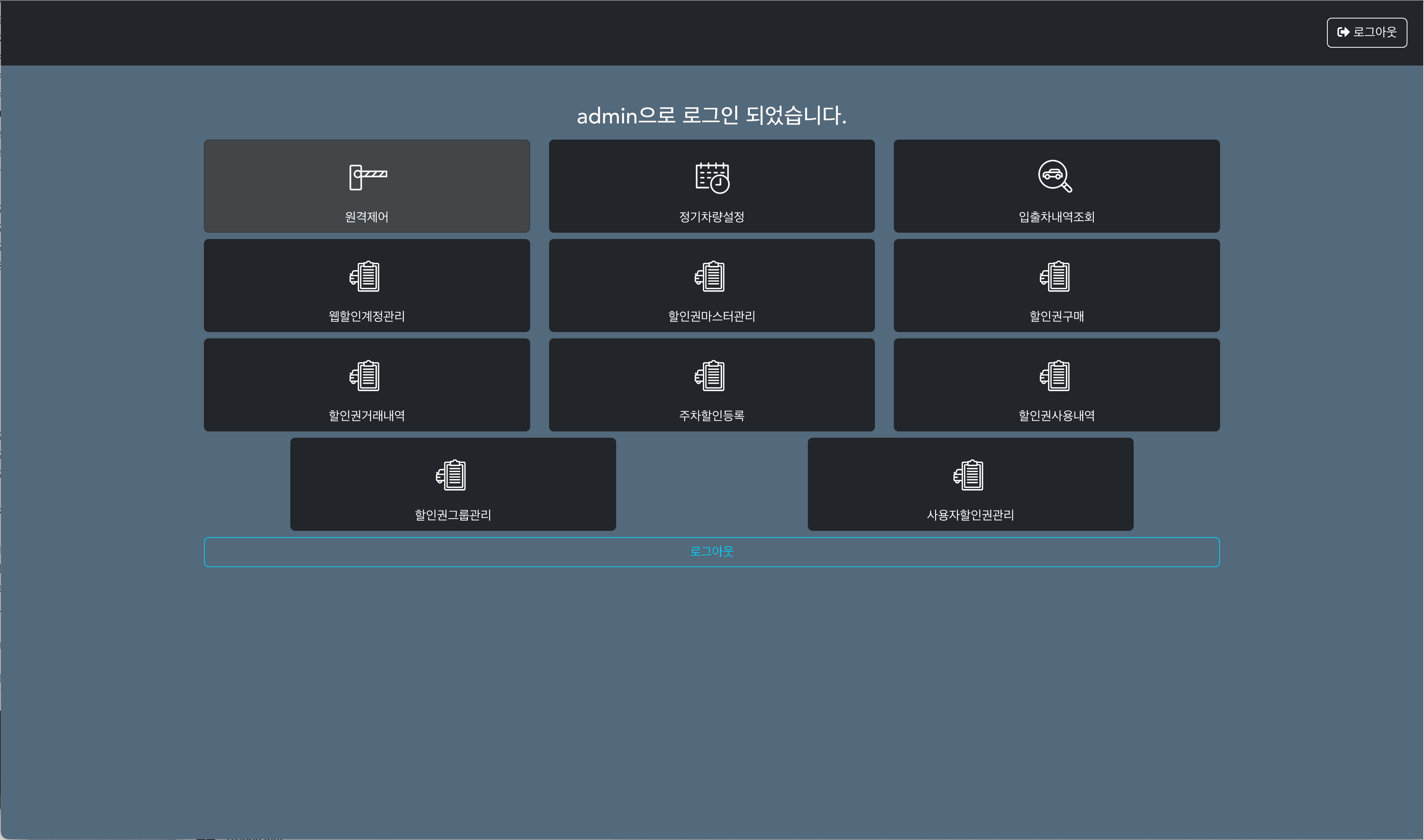The image size is (1424, 840).
Task: Open 사용자할인권관리 text label
Action: pos(970,515)
